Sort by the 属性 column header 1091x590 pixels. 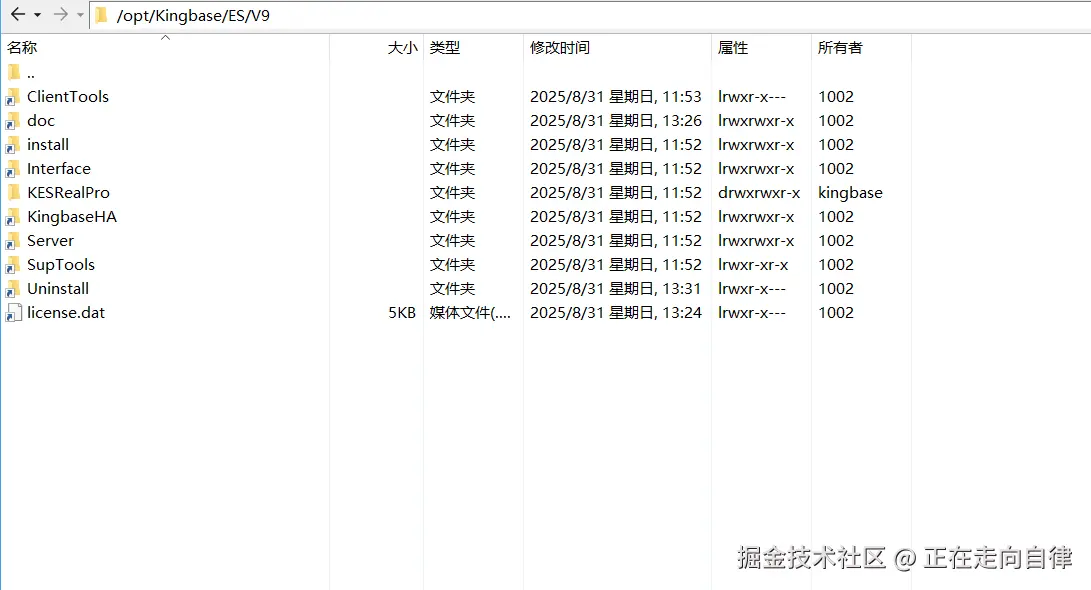tap(733, 48)
